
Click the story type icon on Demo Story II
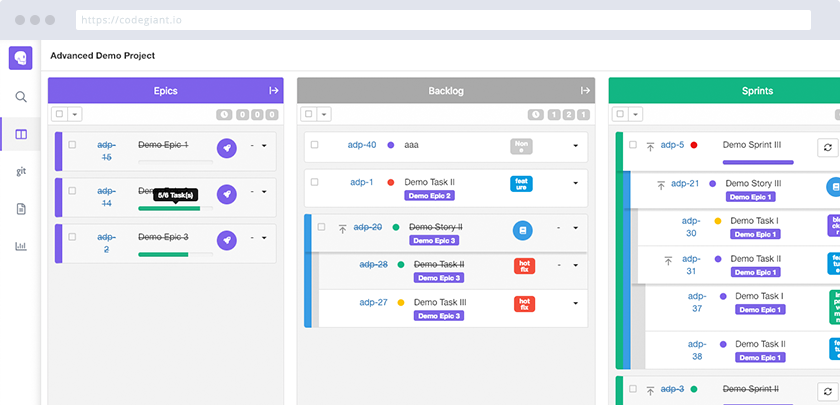(x=523, y=230)
